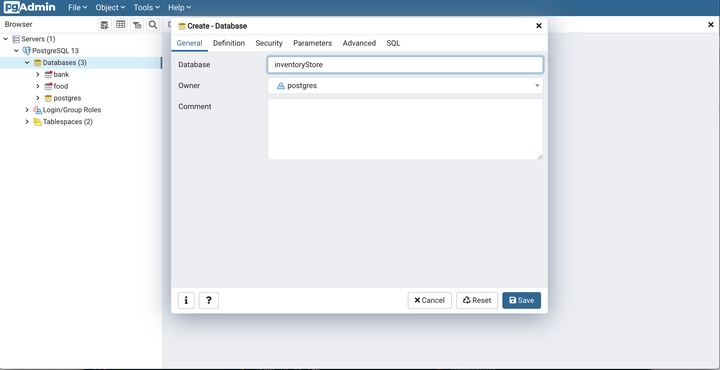Click the View Data table icon in Browser
Image resolution: width=720 pixels, height=370 pixels.
pyautogui.click(x=121, y=25)
